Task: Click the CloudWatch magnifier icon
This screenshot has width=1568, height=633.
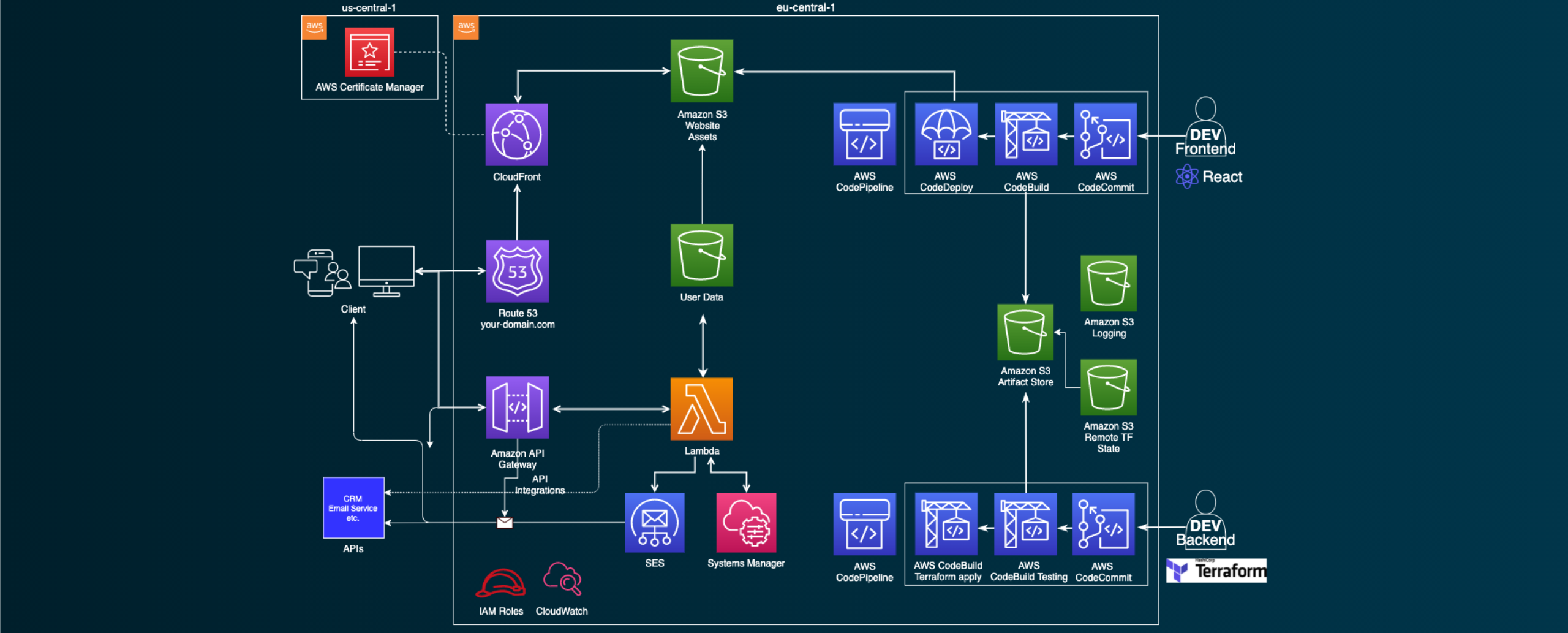Action: pyautogui.click(x=562, y=579)
